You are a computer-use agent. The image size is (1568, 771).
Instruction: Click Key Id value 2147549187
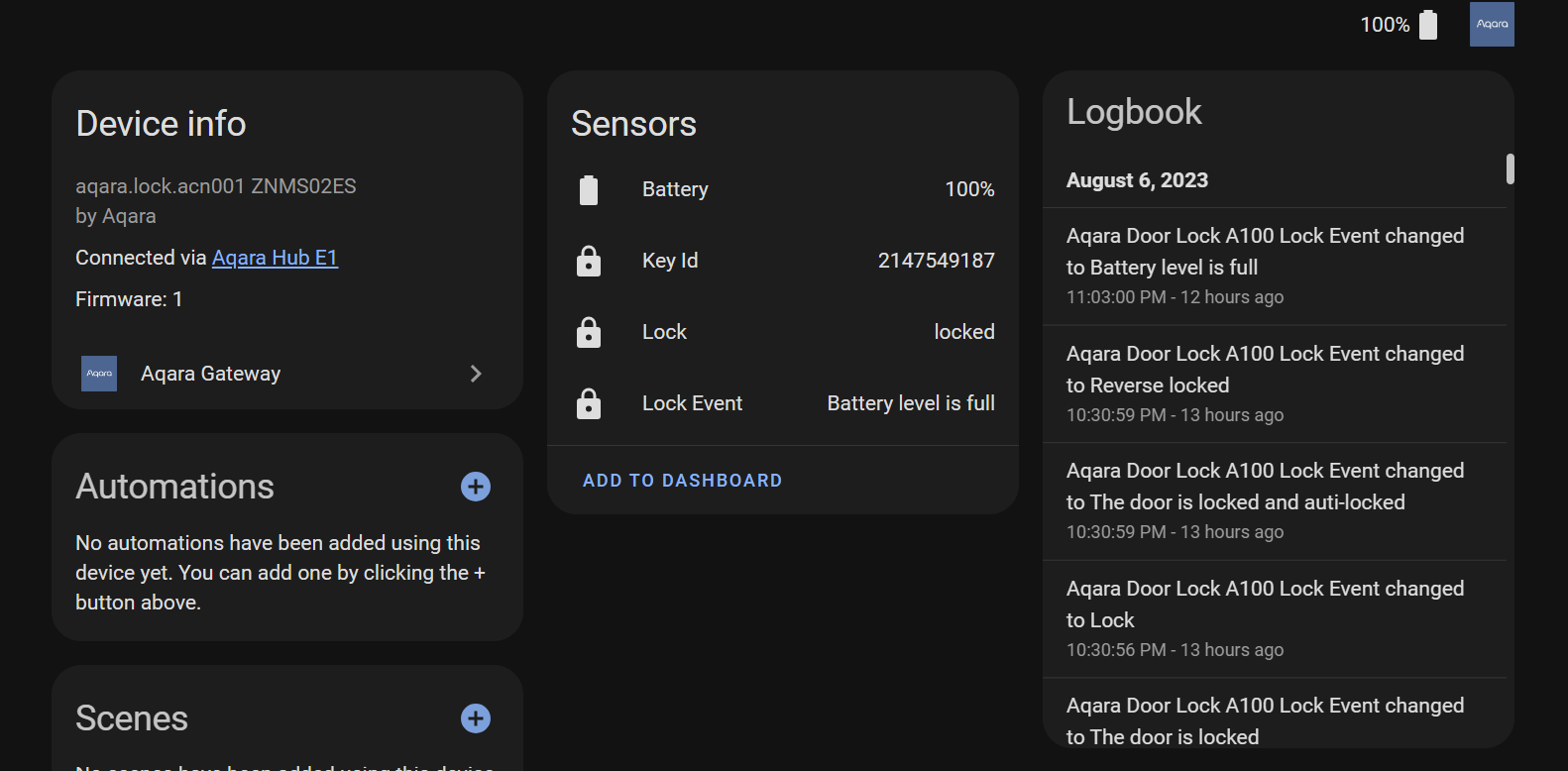click(x=936, y=261)
